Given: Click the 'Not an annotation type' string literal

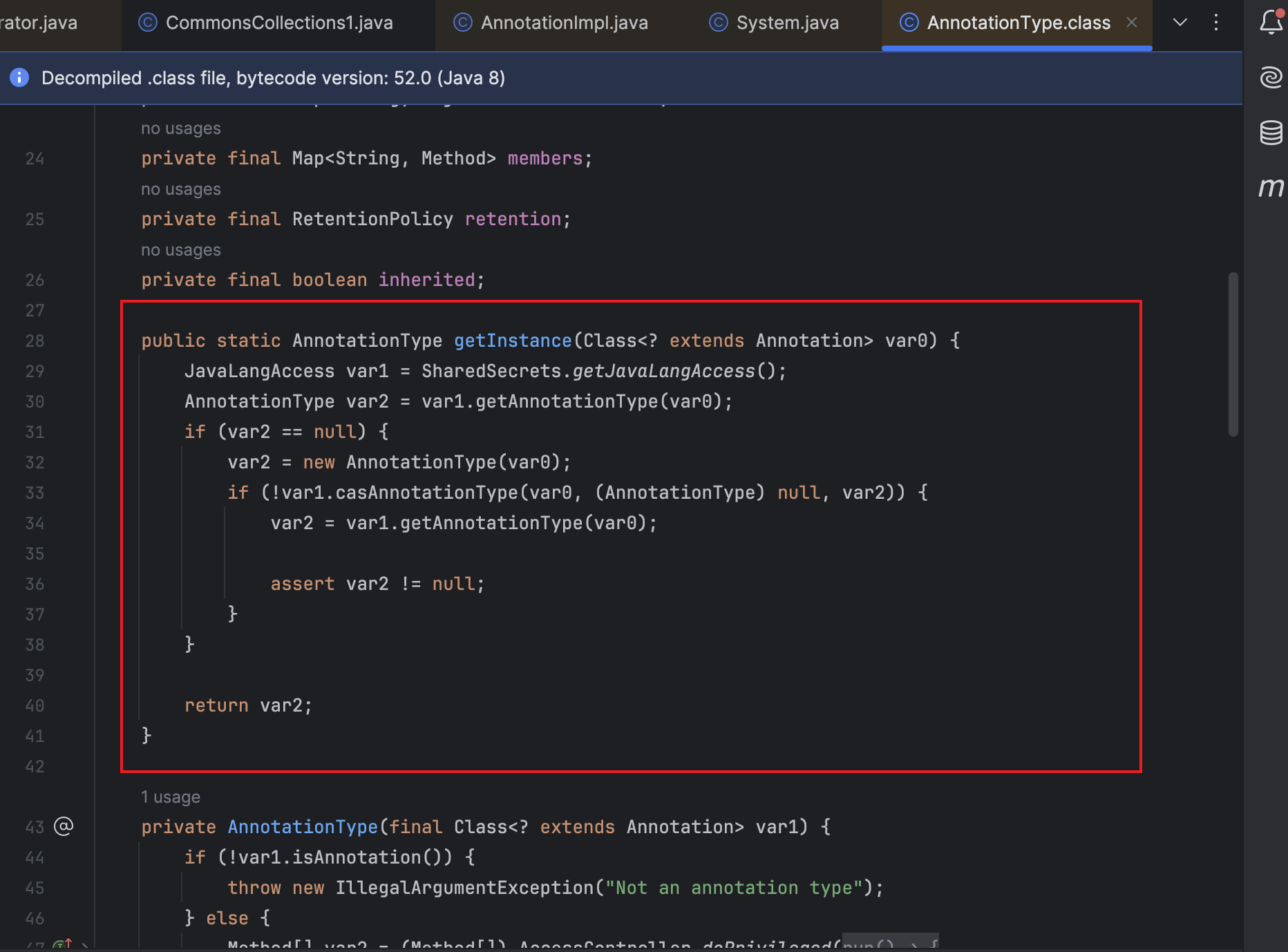Looking at the screenshot, I should [x=734, y=888].
